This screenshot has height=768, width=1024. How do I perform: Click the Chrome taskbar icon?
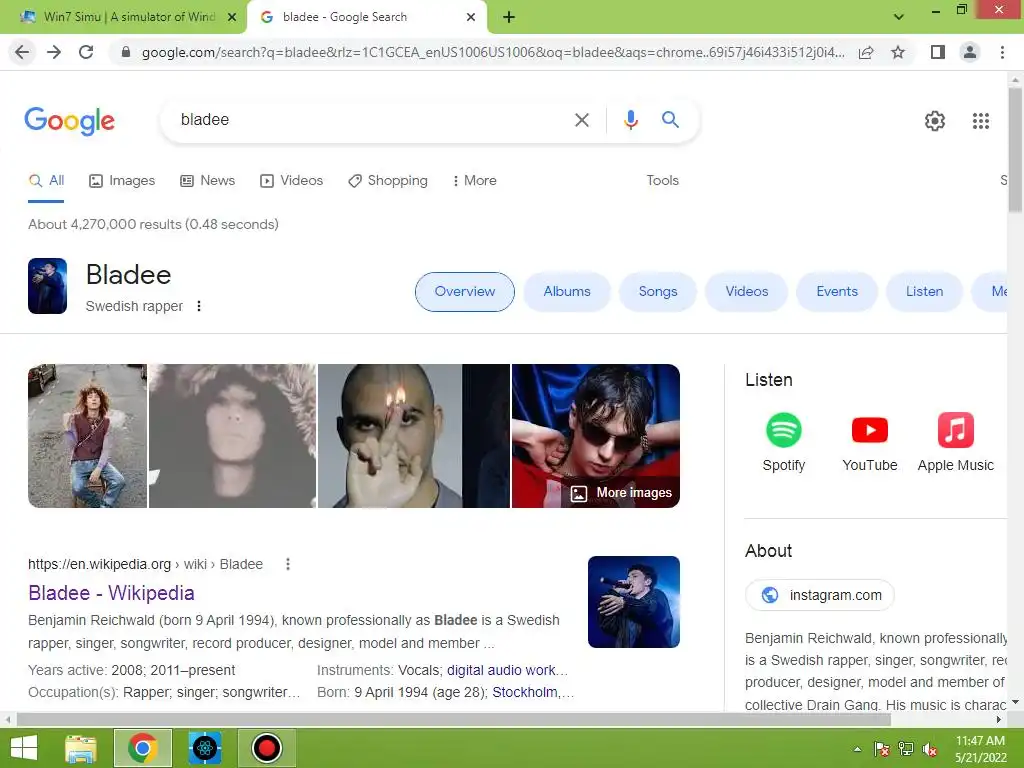coord(143,748)
